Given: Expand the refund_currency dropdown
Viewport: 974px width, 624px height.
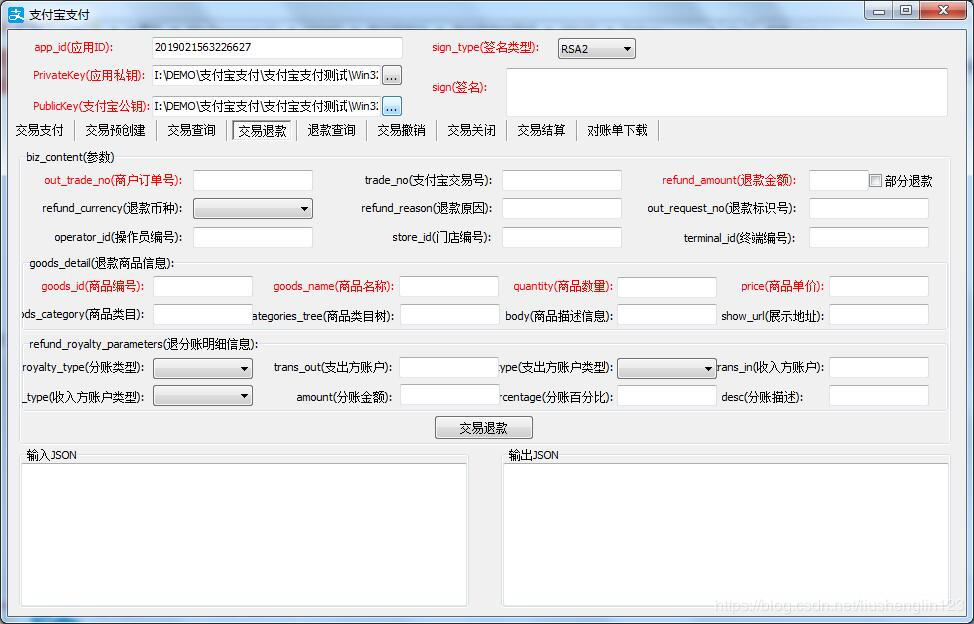Looking at the screenshot, I should 253,209.
